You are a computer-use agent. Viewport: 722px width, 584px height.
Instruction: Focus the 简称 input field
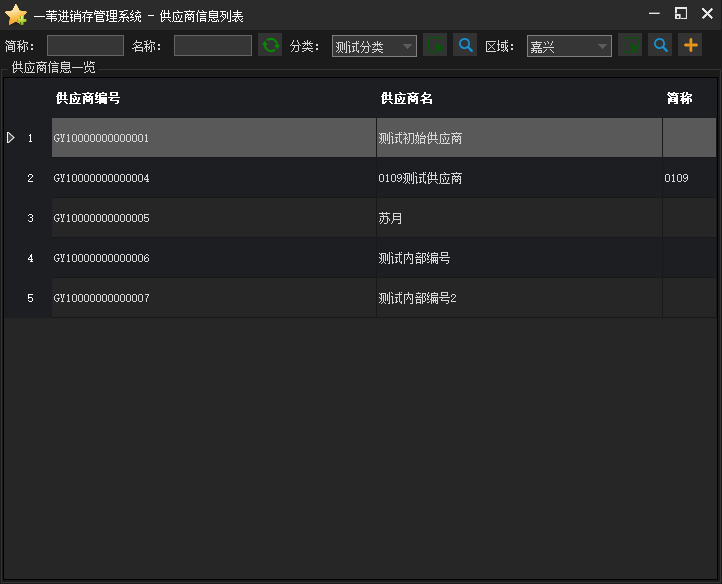[x=85, y=46]
